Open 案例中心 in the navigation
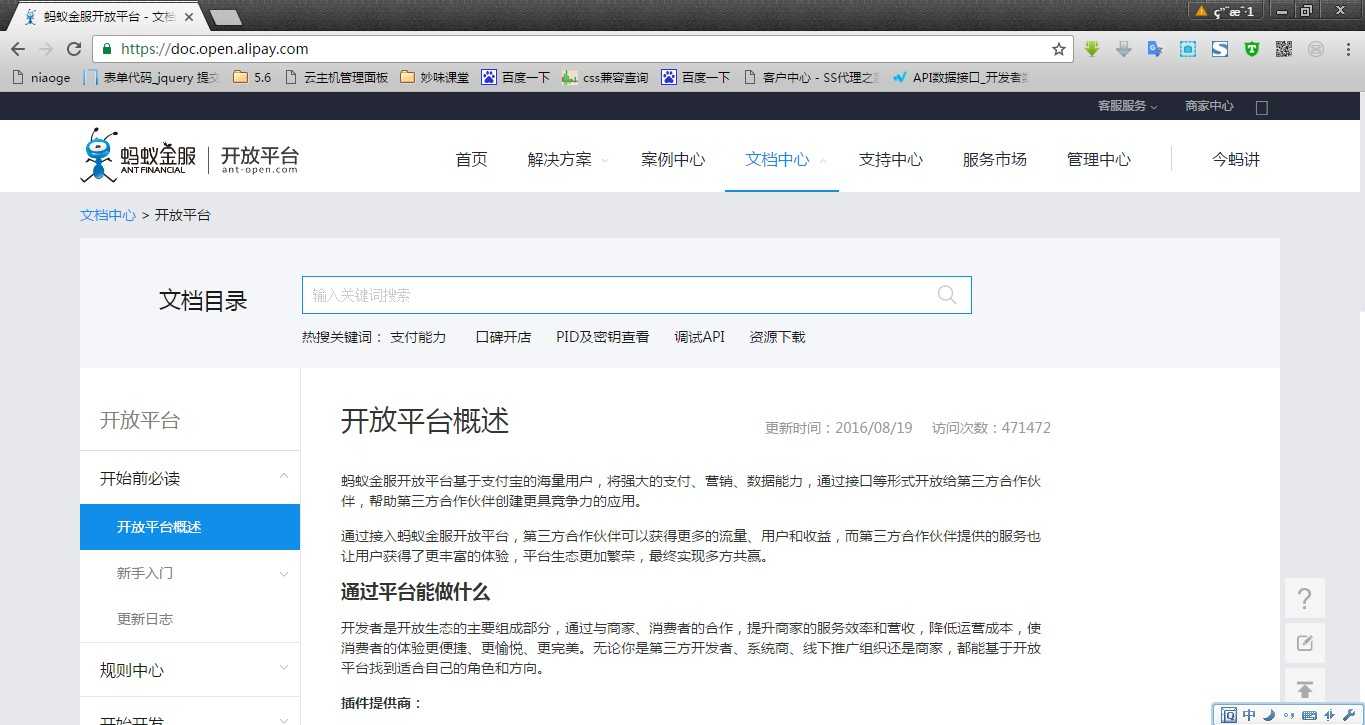1365x725 pixels. pos(673,159)
